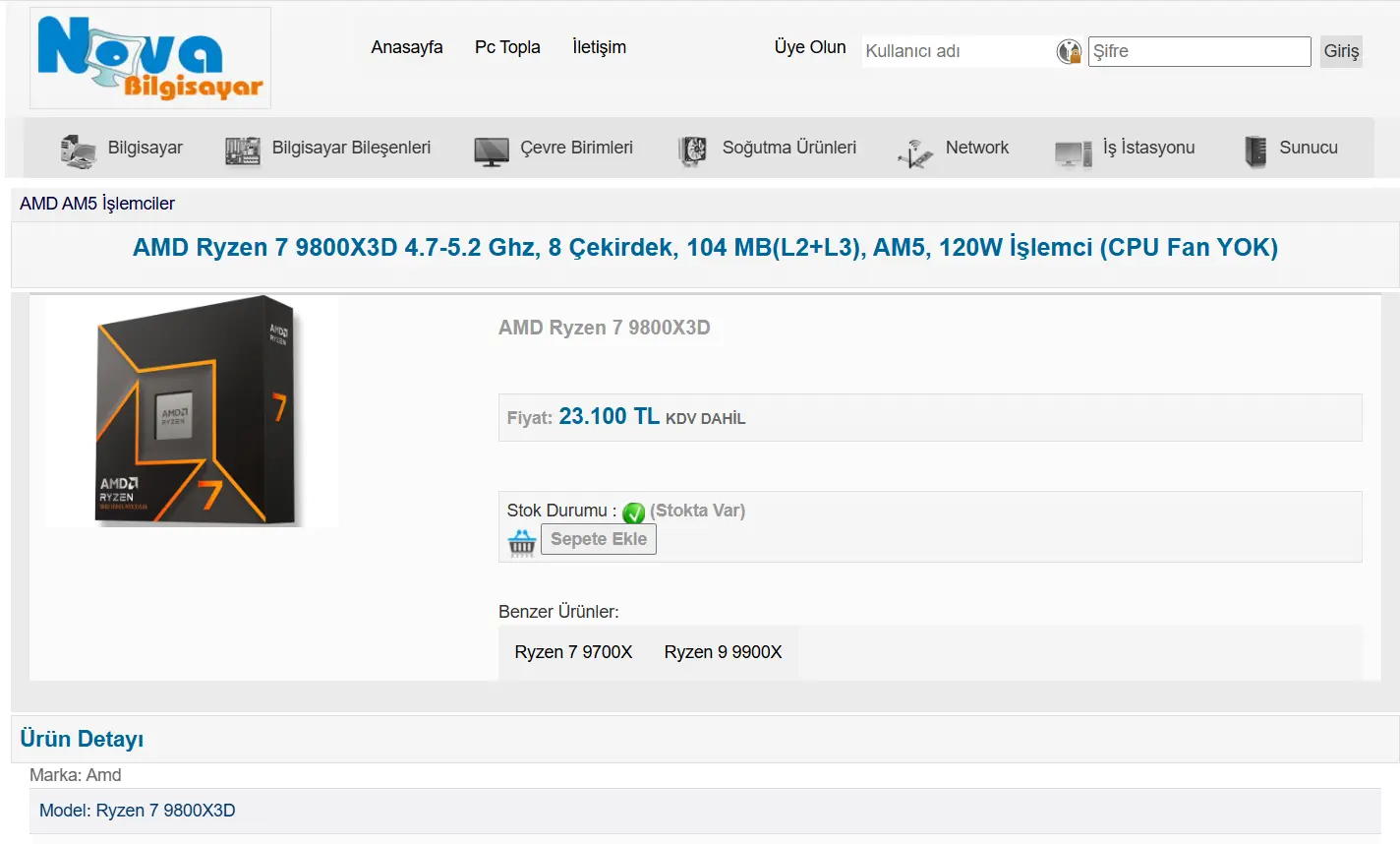Click the shopping basket icon

pyautogui.click(x=522, y=542)
